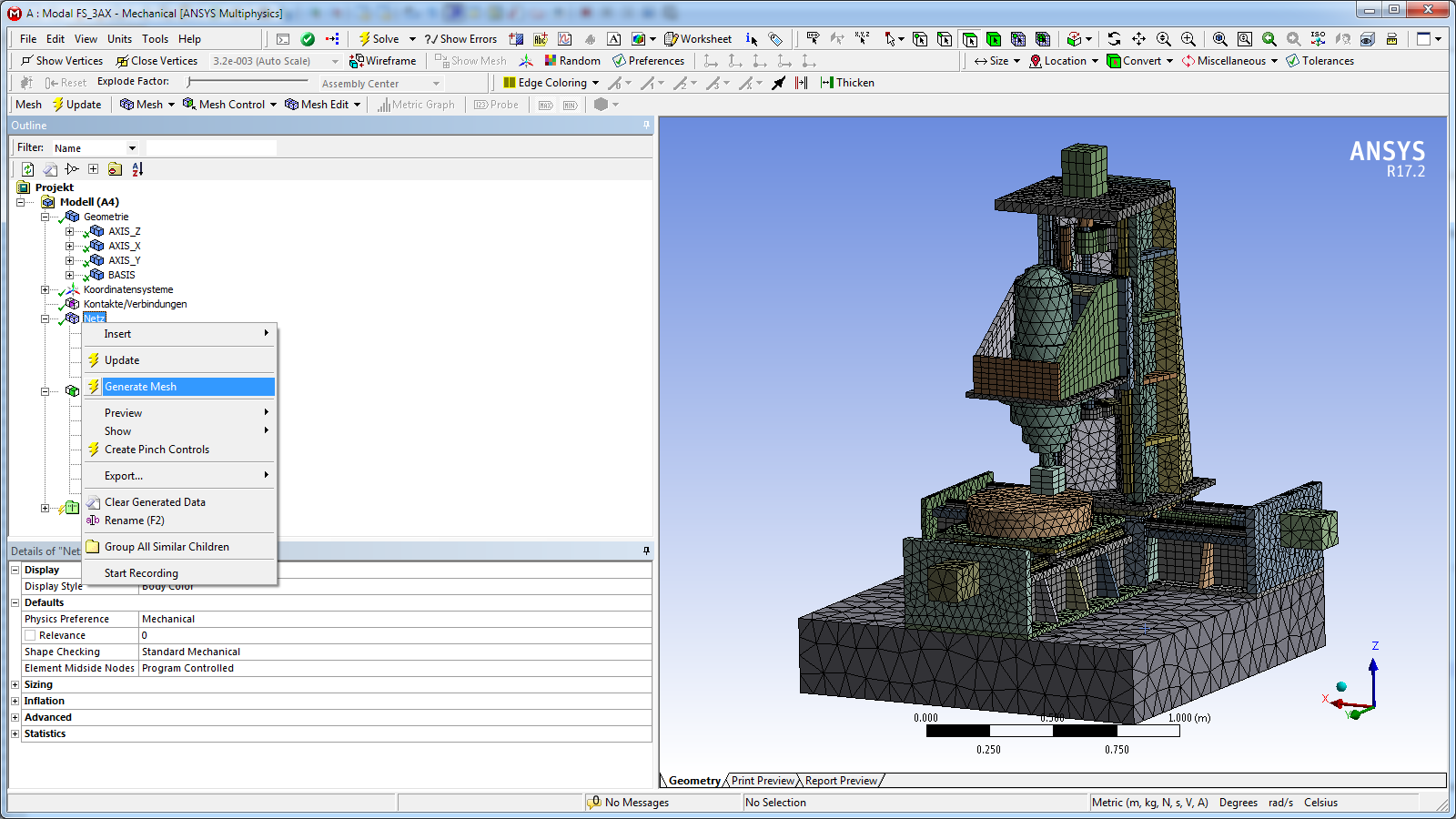1456x819 pixels.
Task: Select the Face selection filter icon
Action: click(x=969, y=39)
